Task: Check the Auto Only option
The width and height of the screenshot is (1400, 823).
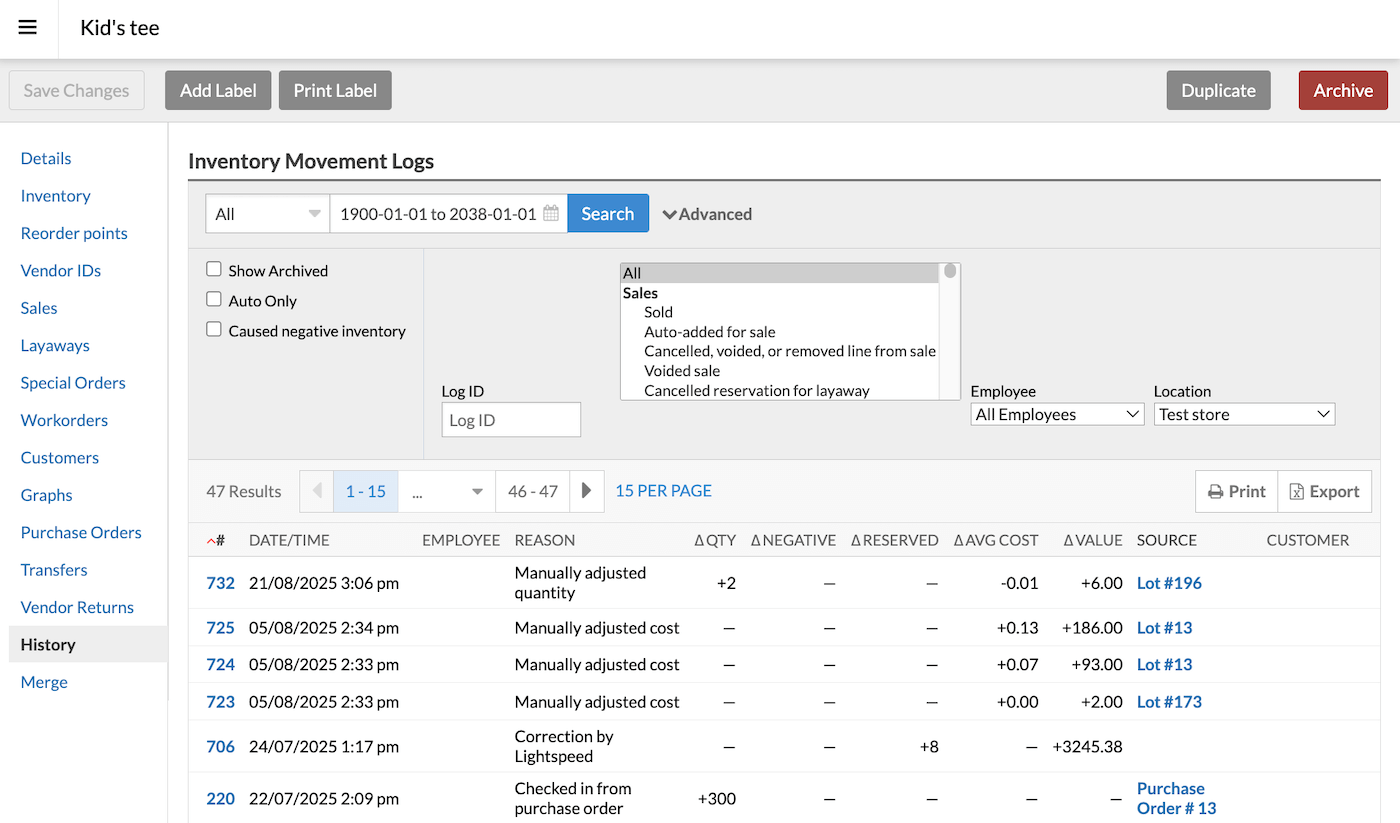Action: pyautogui.click(x=214, y=299)
